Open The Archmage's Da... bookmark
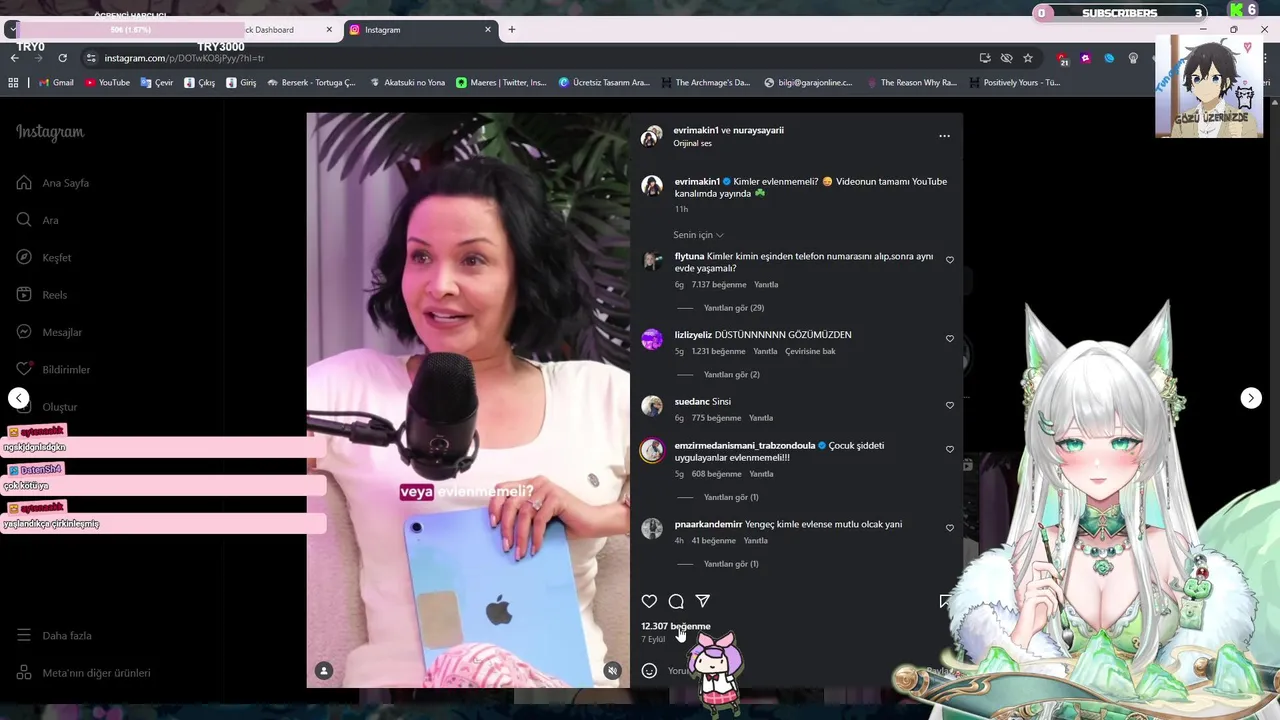Screen dimensions: 1280x720 point(705,83)
